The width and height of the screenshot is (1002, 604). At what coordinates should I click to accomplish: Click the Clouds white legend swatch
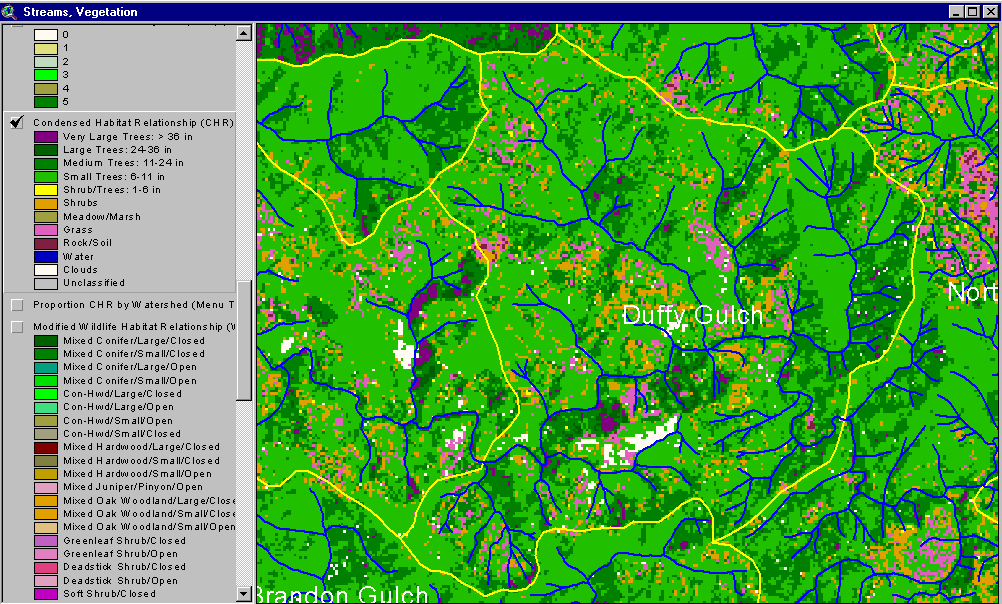click(46, 270)
